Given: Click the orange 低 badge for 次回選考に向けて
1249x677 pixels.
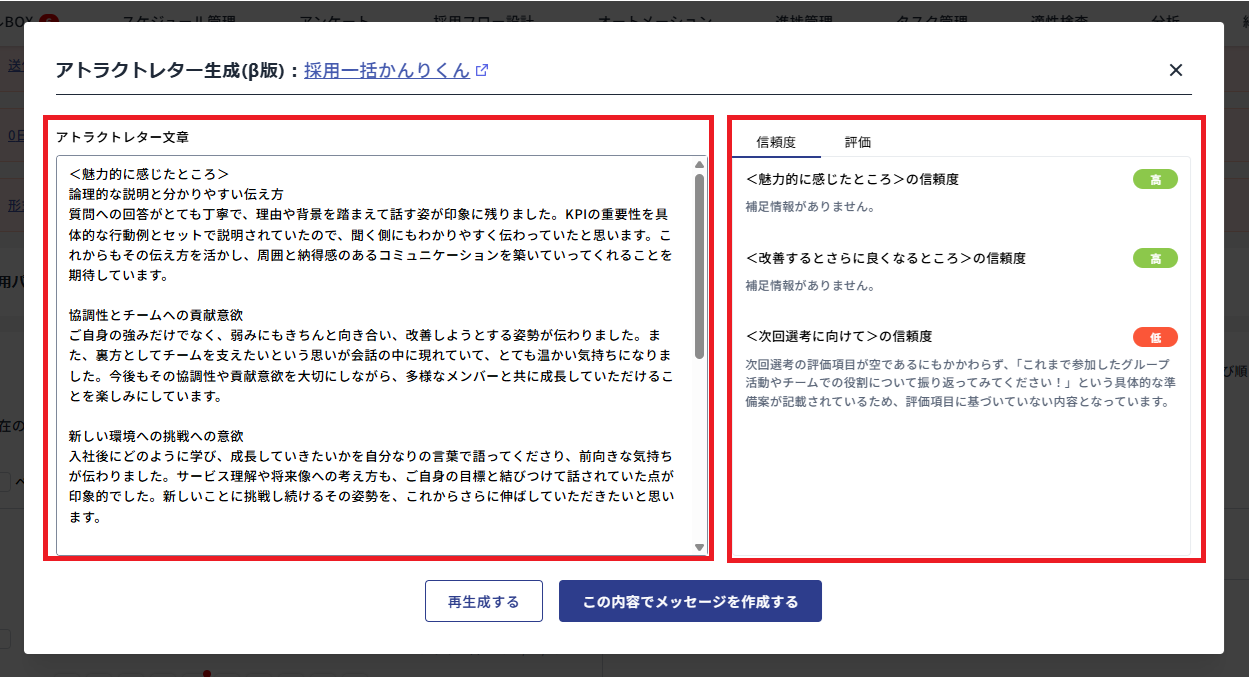Looking at the screenshot, I should [1155, 337].
